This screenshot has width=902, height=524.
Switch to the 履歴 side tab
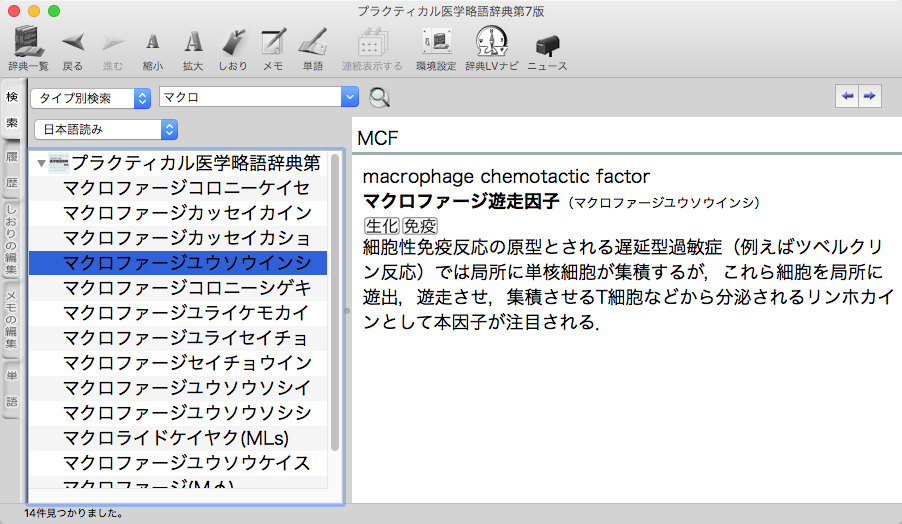(12, 170)
